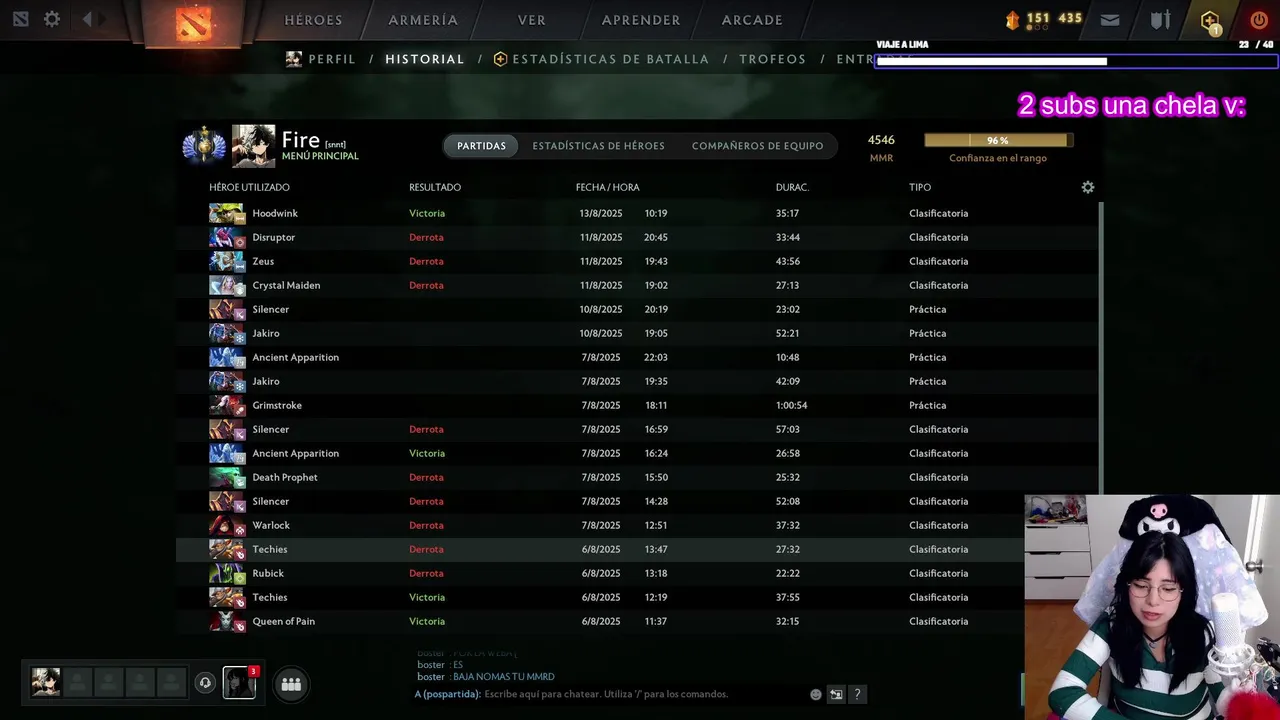1280x720 pixels.
Task: Open the friends list group icon
Action: (291, 684)
